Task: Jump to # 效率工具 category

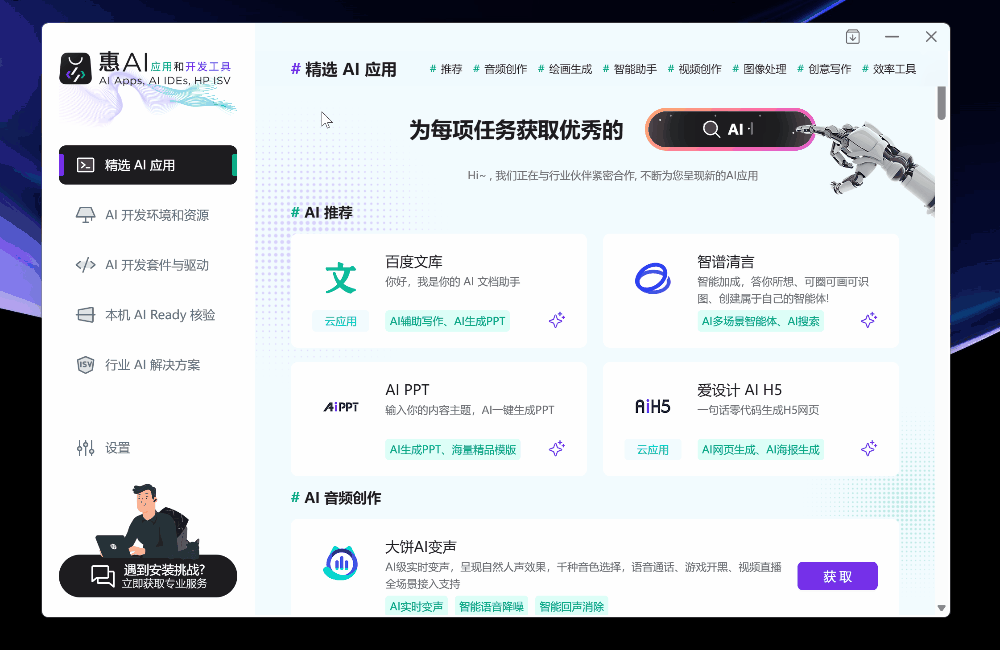Action: [x=889, y=69]
